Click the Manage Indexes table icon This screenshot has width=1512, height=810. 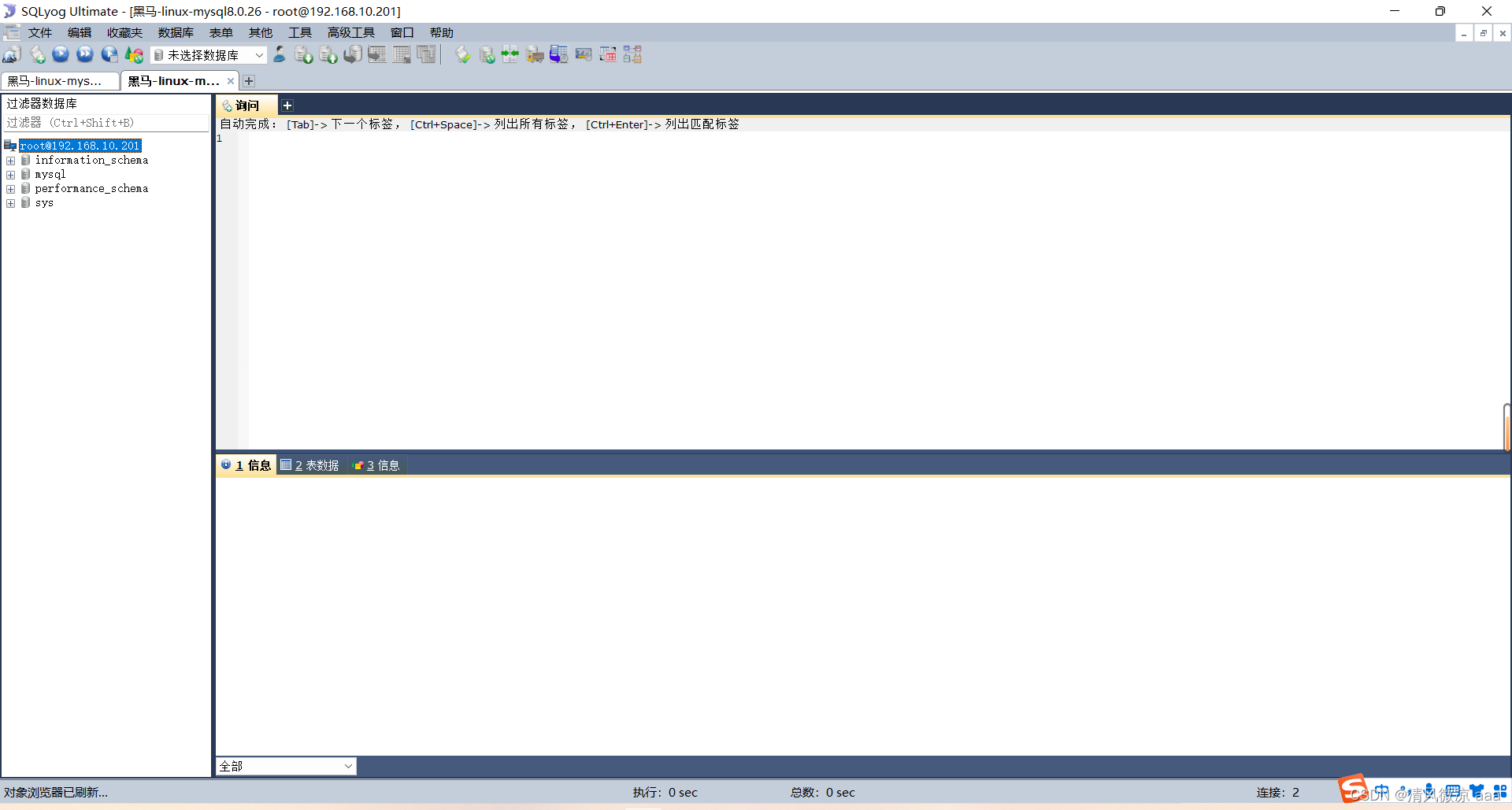426,54
